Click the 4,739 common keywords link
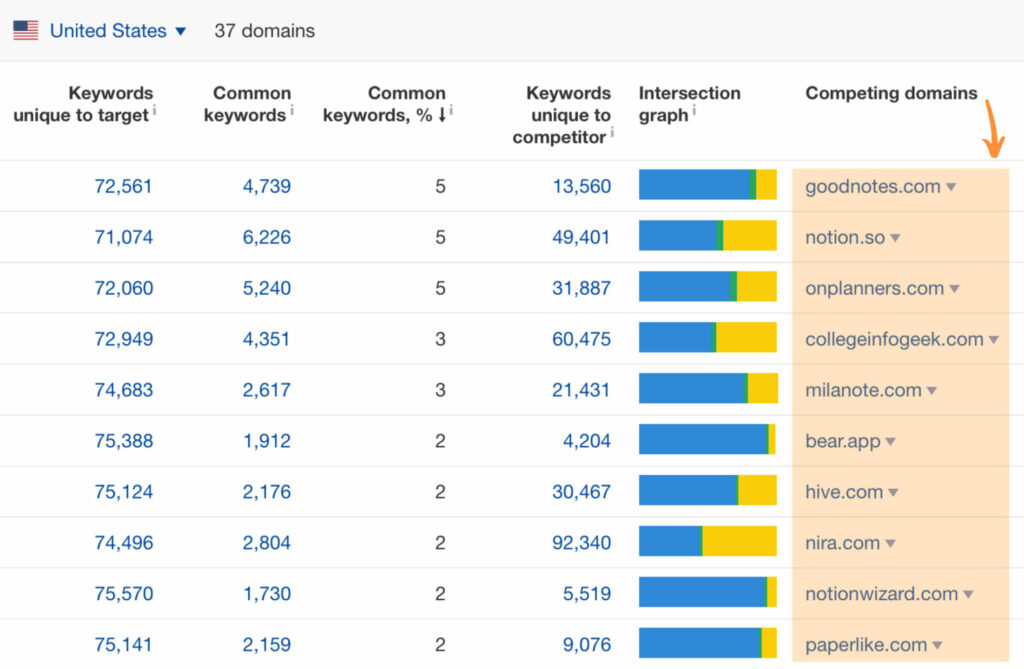 (266, 186)
